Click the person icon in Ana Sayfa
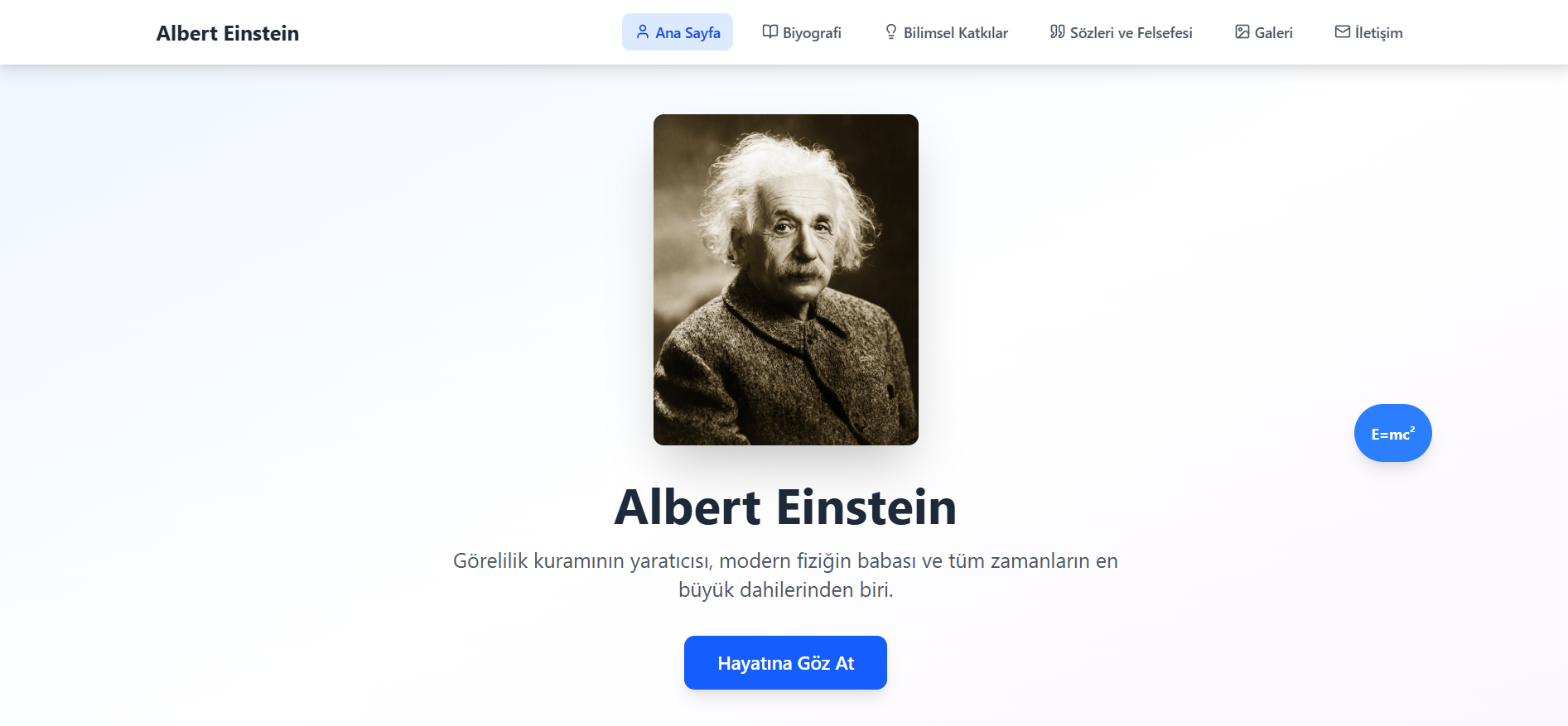This screenshot has height=726, width=1568. point(643,32)
